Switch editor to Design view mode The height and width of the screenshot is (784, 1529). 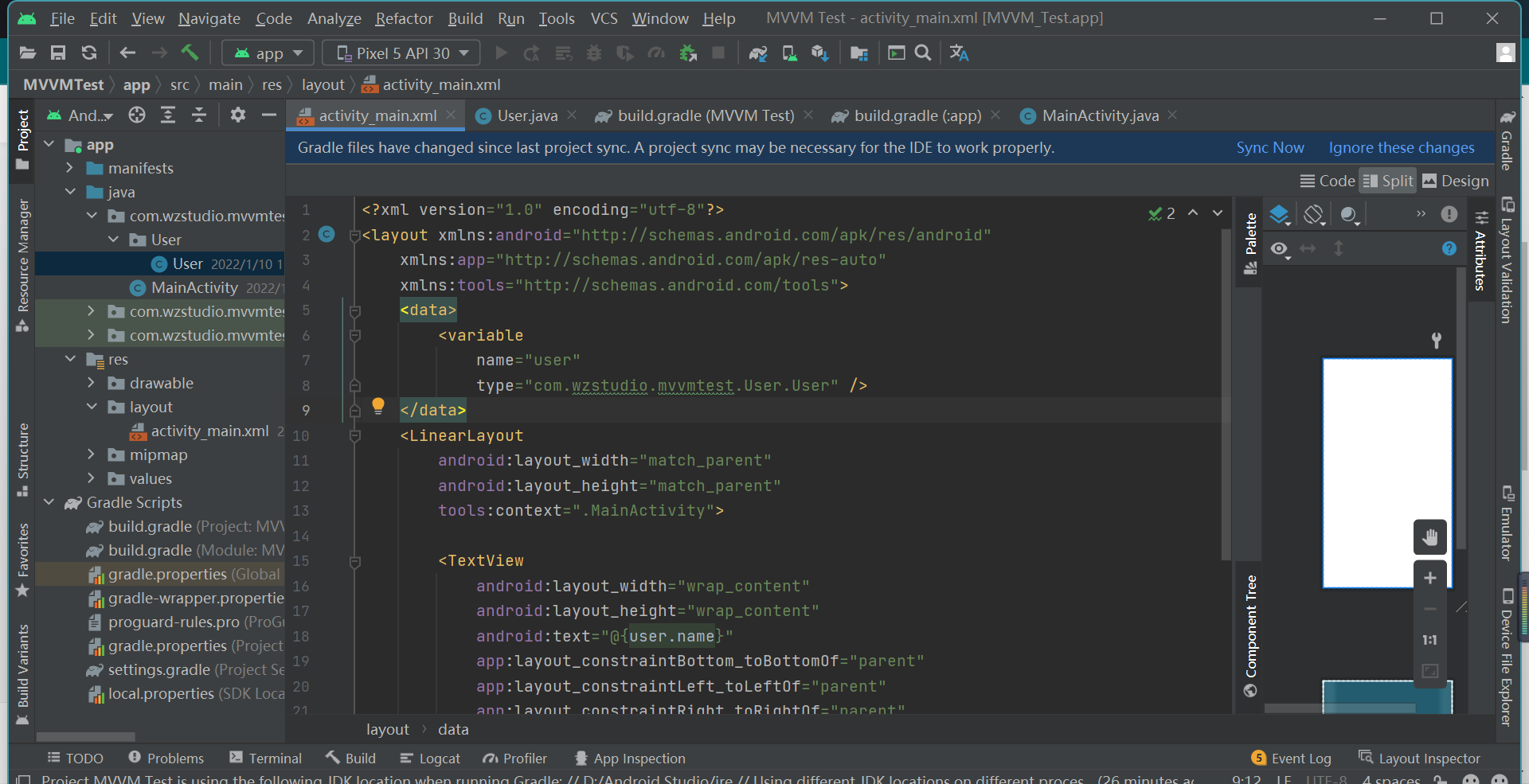pyautogui.click(x=1456, y=181)
